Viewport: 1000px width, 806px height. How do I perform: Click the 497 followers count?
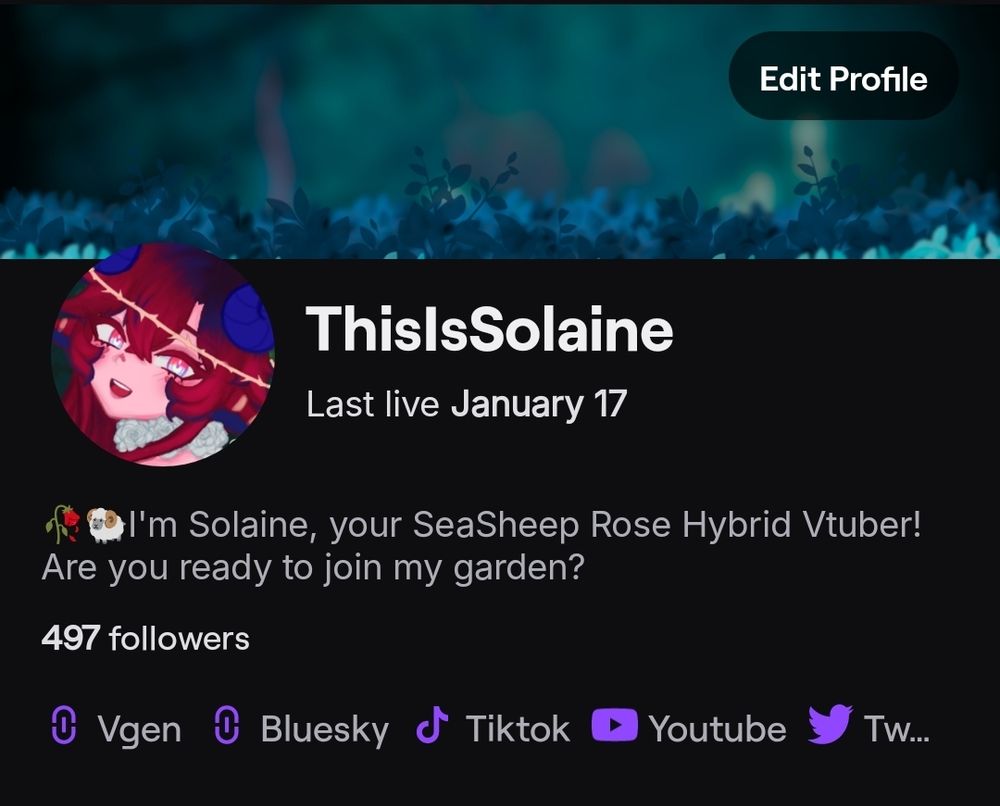145,638
